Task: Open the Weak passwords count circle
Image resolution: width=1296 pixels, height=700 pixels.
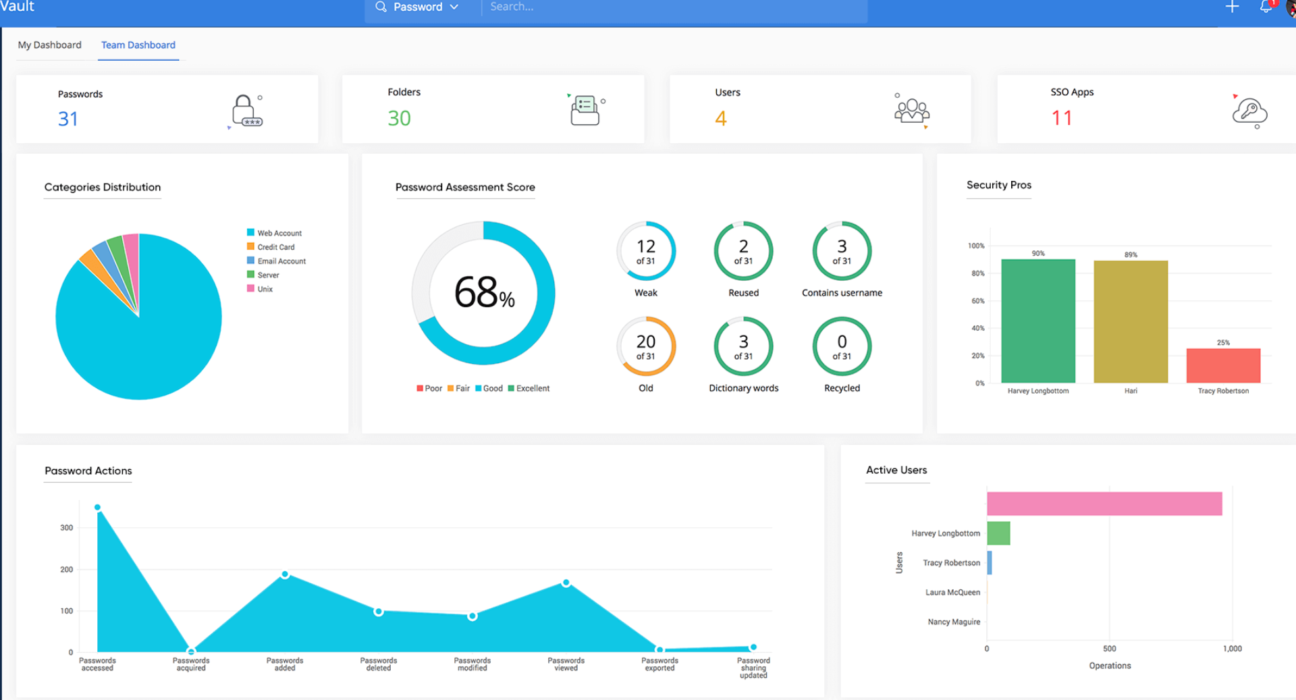Action: (x=646, y=251)
